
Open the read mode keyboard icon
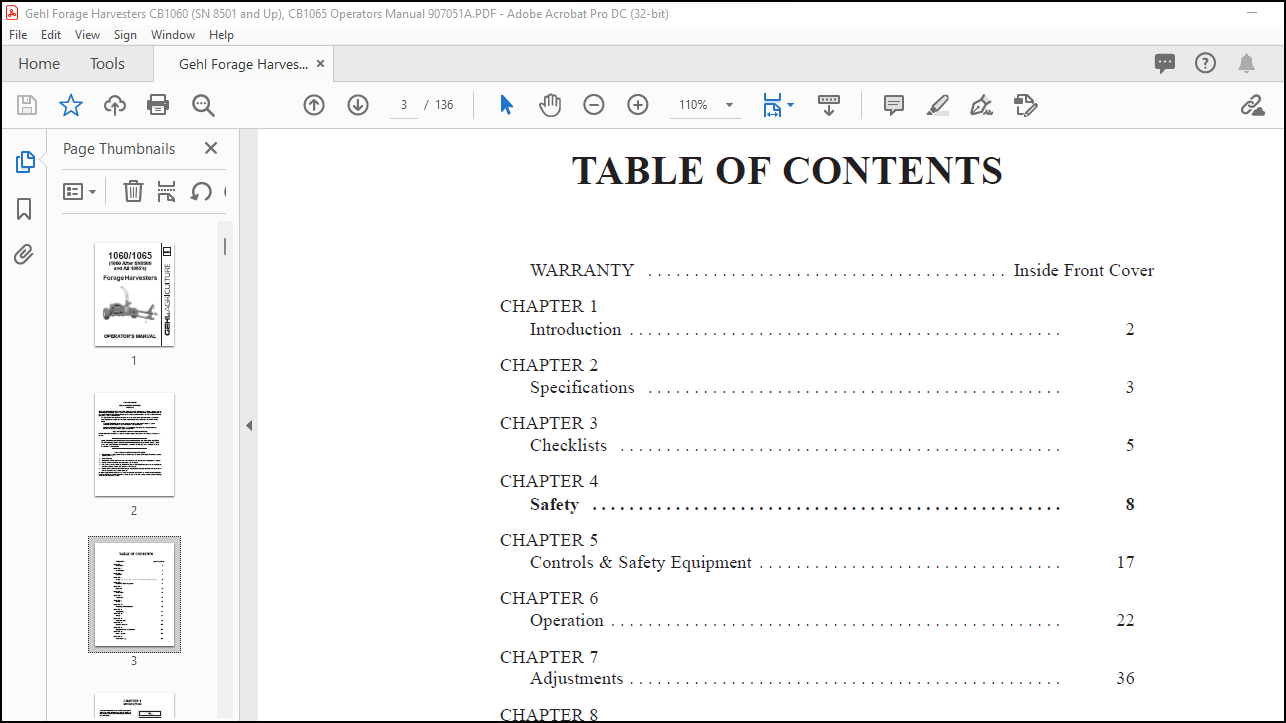point(829,105)
